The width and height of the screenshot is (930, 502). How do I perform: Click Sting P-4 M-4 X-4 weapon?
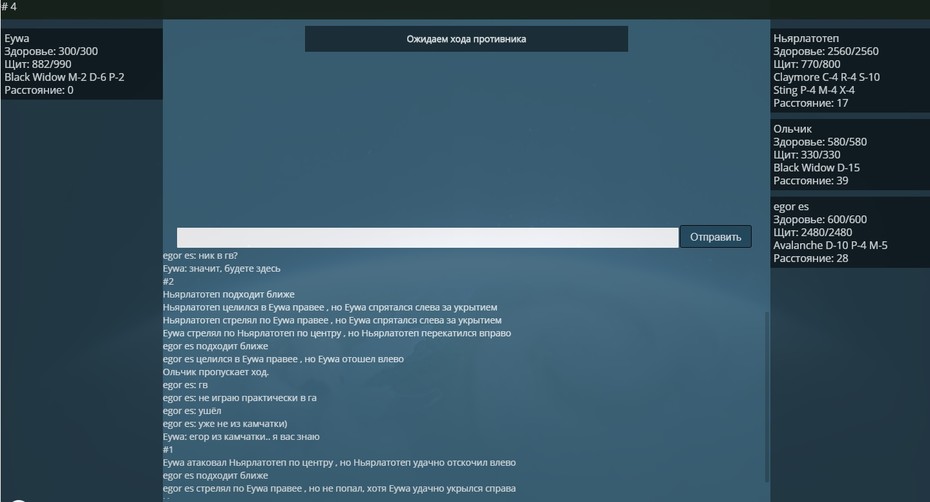pyautogui.click(x=814, y=90)
